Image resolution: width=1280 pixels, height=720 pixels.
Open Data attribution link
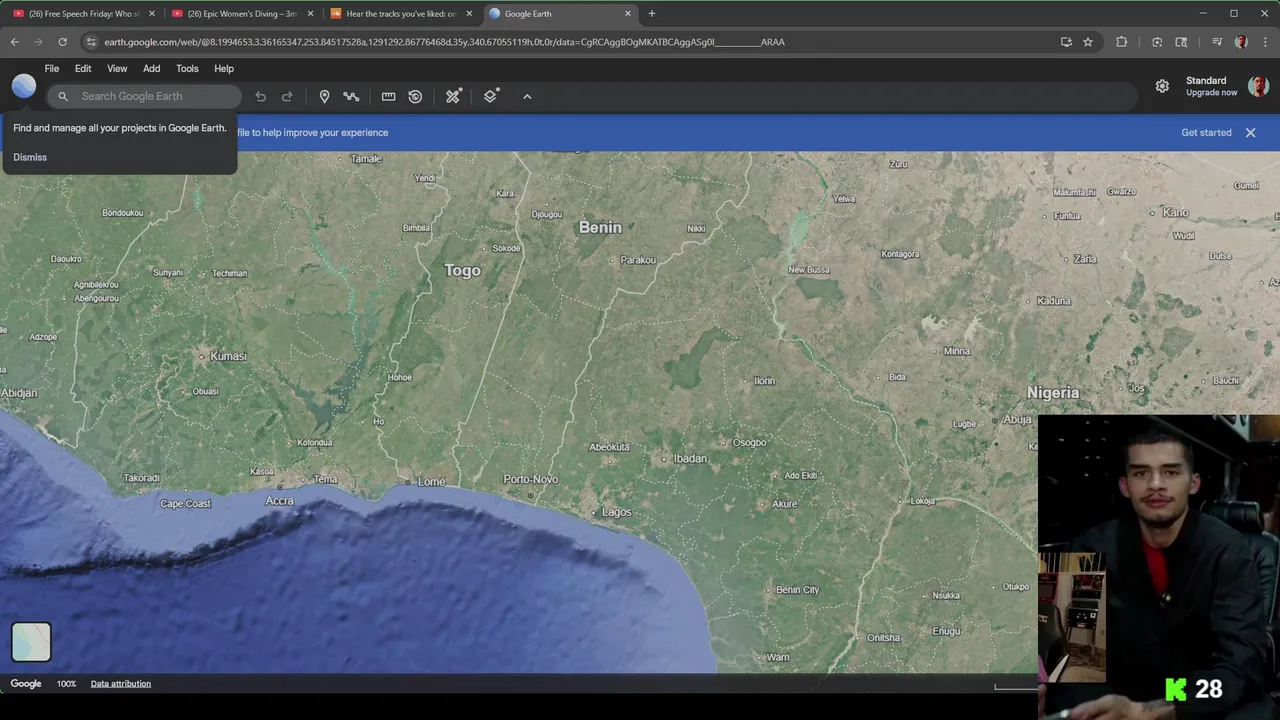coord(121,684)
